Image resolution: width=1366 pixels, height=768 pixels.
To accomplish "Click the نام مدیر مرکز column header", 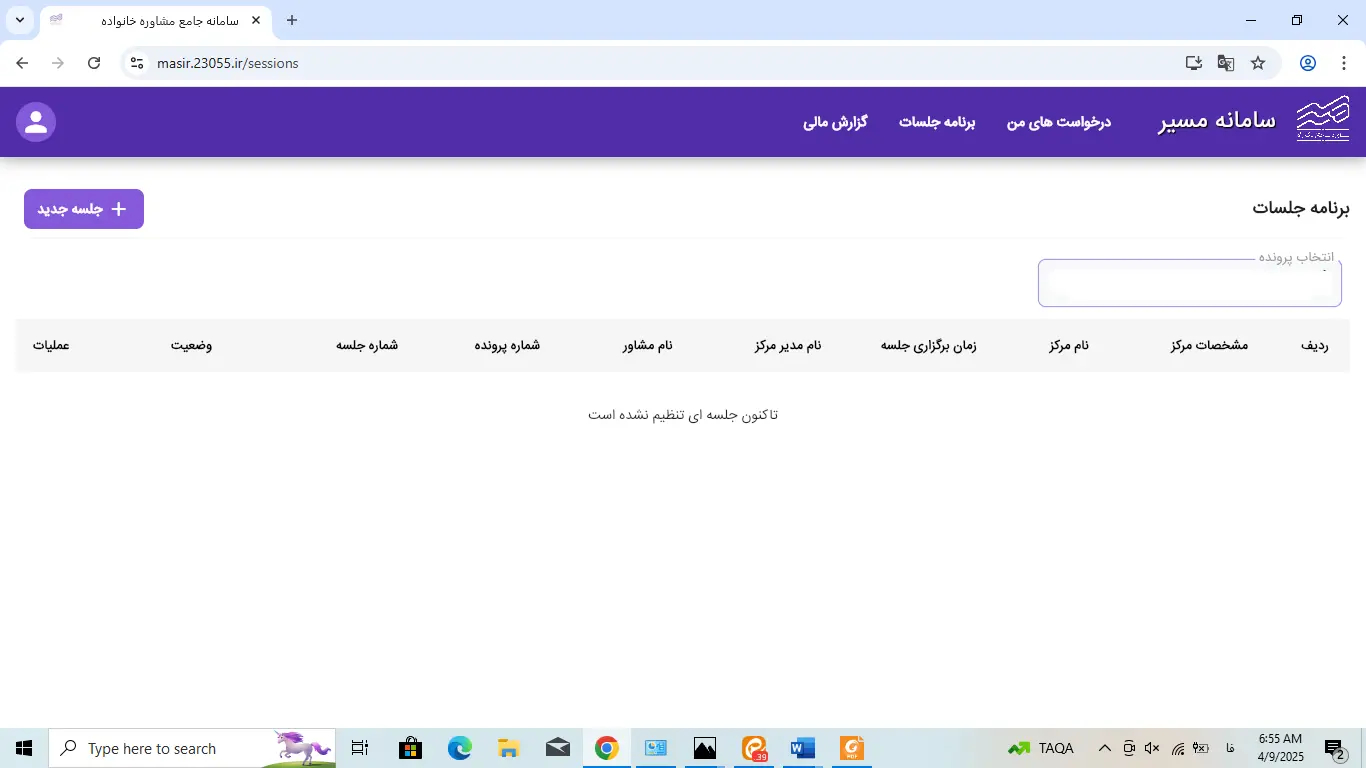I will click(x=788, y=345).
